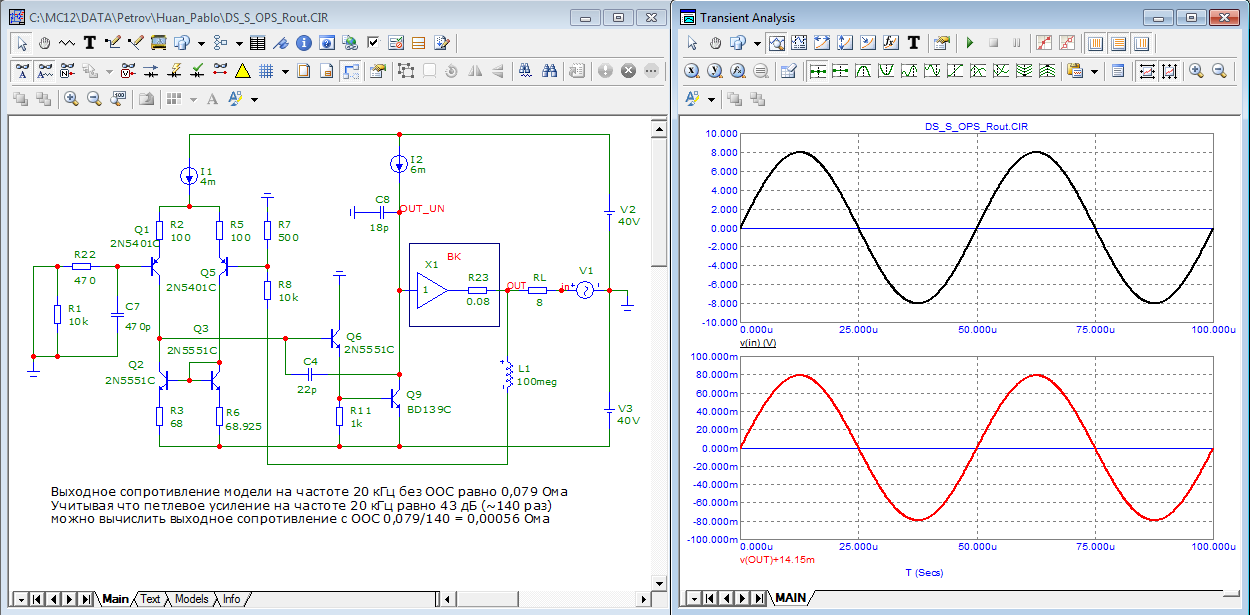Click the green Run button in Transient Analysis
This screenshot has height=615, width=1250.
coord(969,43)
